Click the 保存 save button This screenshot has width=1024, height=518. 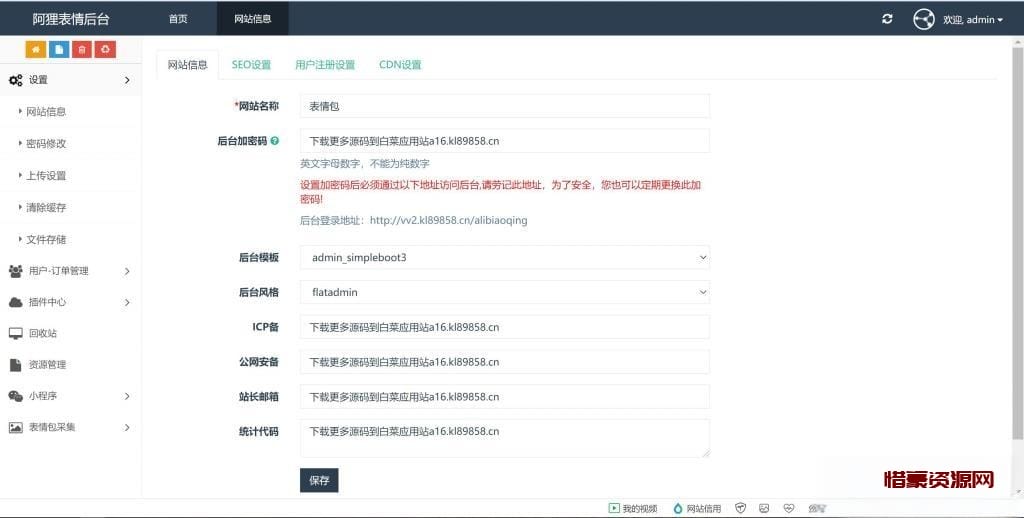[x=319, y=480]
